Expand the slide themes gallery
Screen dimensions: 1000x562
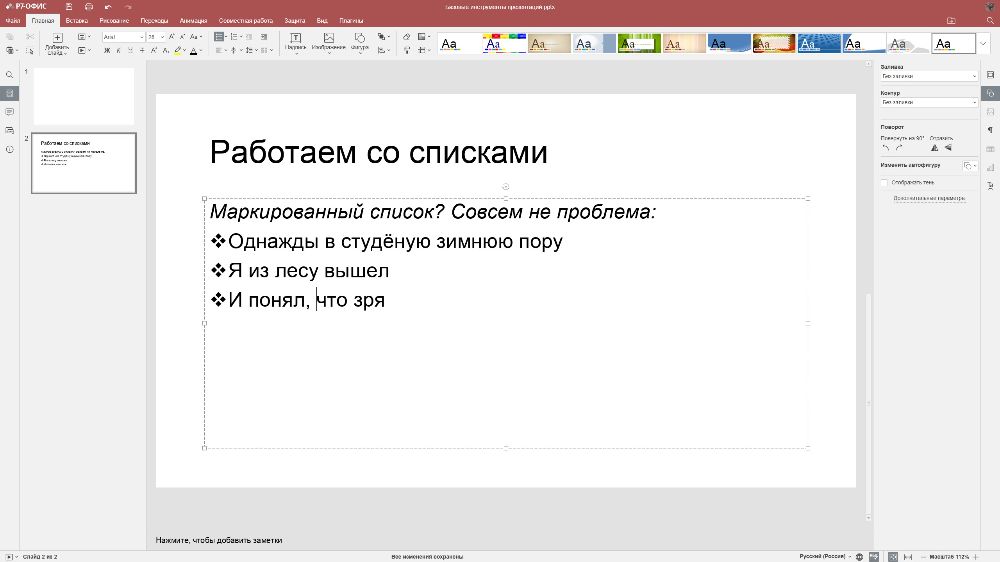[x=982, y=44]
